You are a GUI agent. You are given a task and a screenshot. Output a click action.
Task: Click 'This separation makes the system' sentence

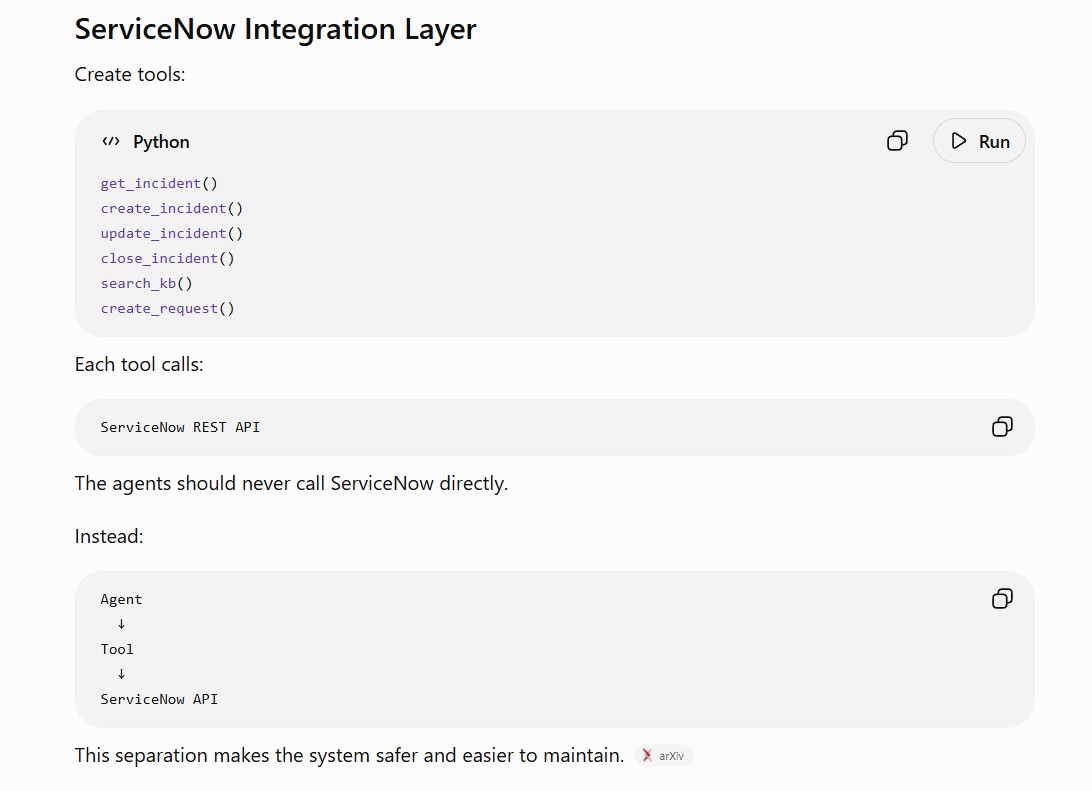point(349,755)
